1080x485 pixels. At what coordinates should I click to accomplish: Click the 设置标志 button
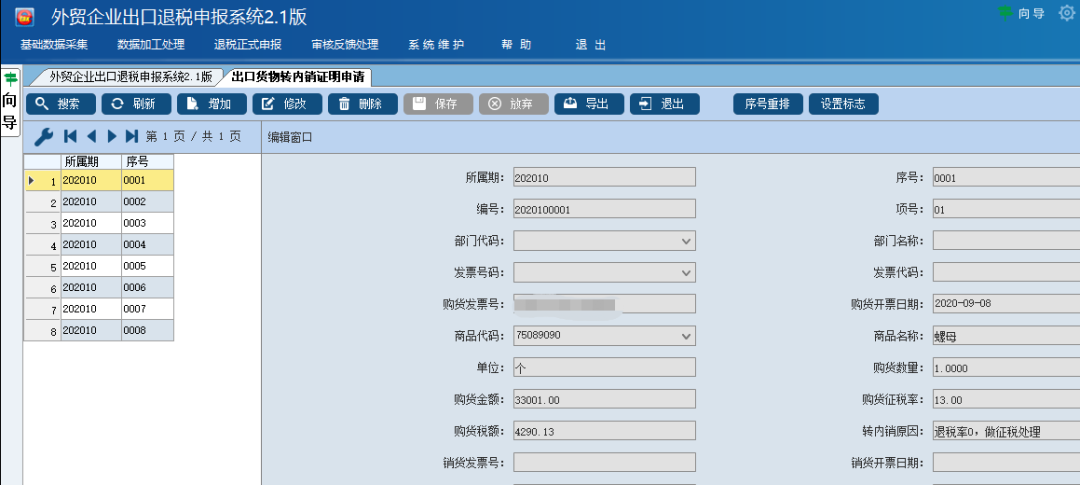(843, 104)
